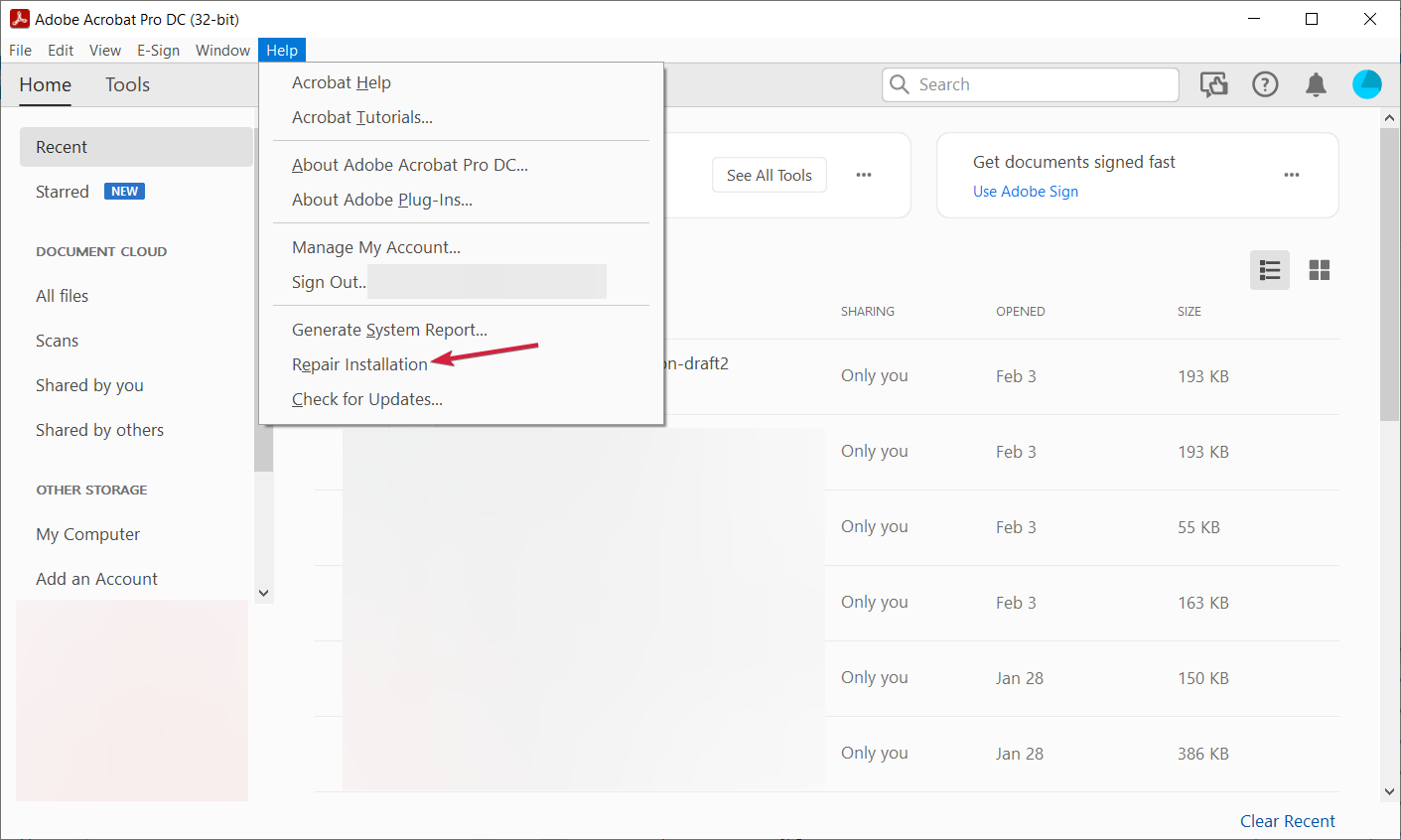Open All files in Document Cloud

[62, 296]
